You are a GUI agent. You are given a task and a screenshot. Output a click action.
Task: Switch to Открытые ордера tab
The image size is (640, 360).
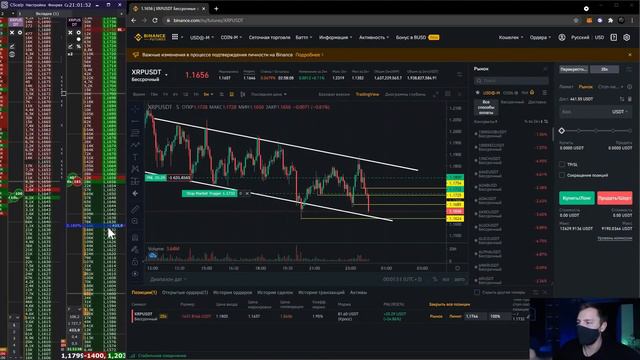pos(185,292)
